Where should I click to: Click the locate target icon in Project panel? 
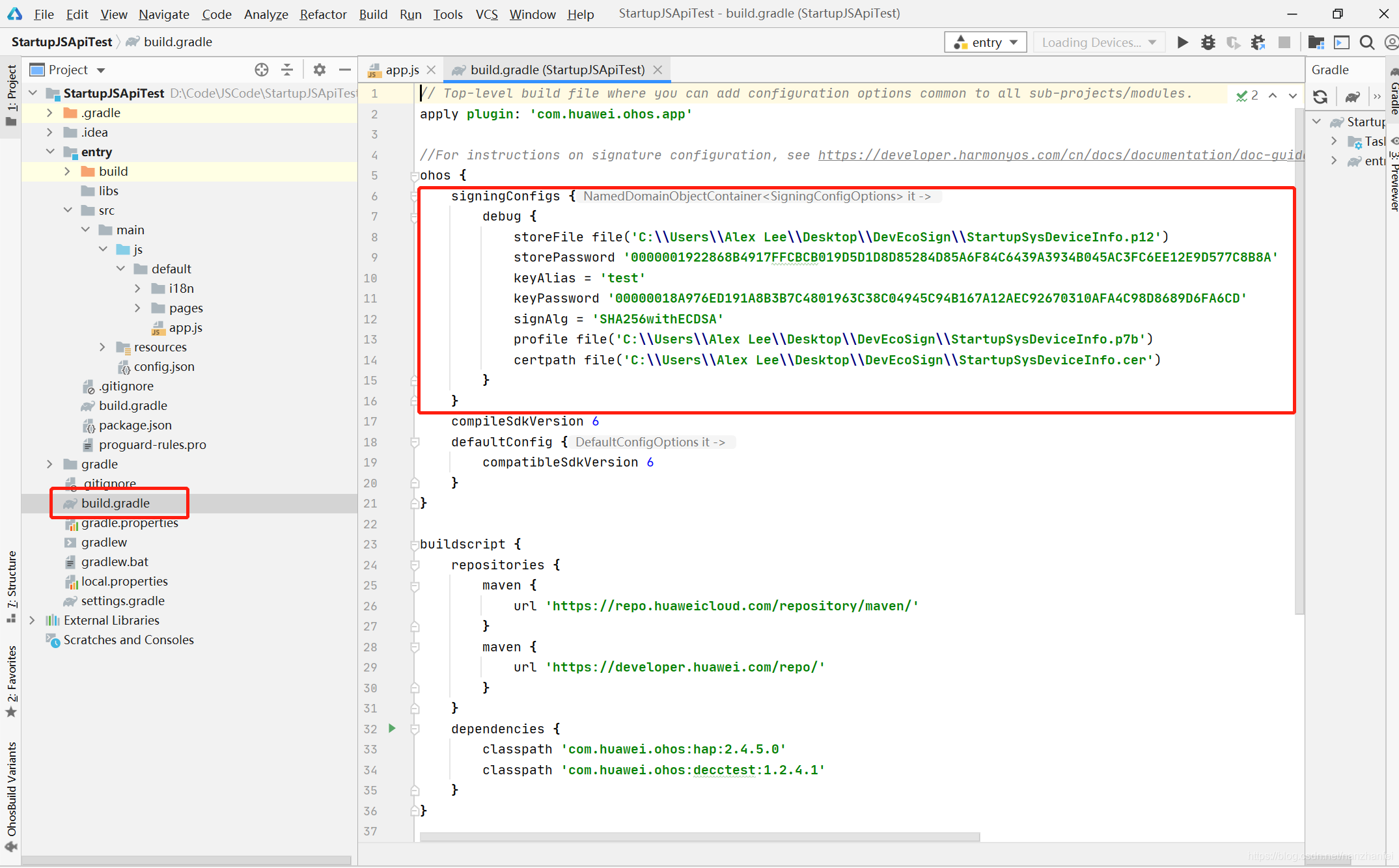[262, 70]
